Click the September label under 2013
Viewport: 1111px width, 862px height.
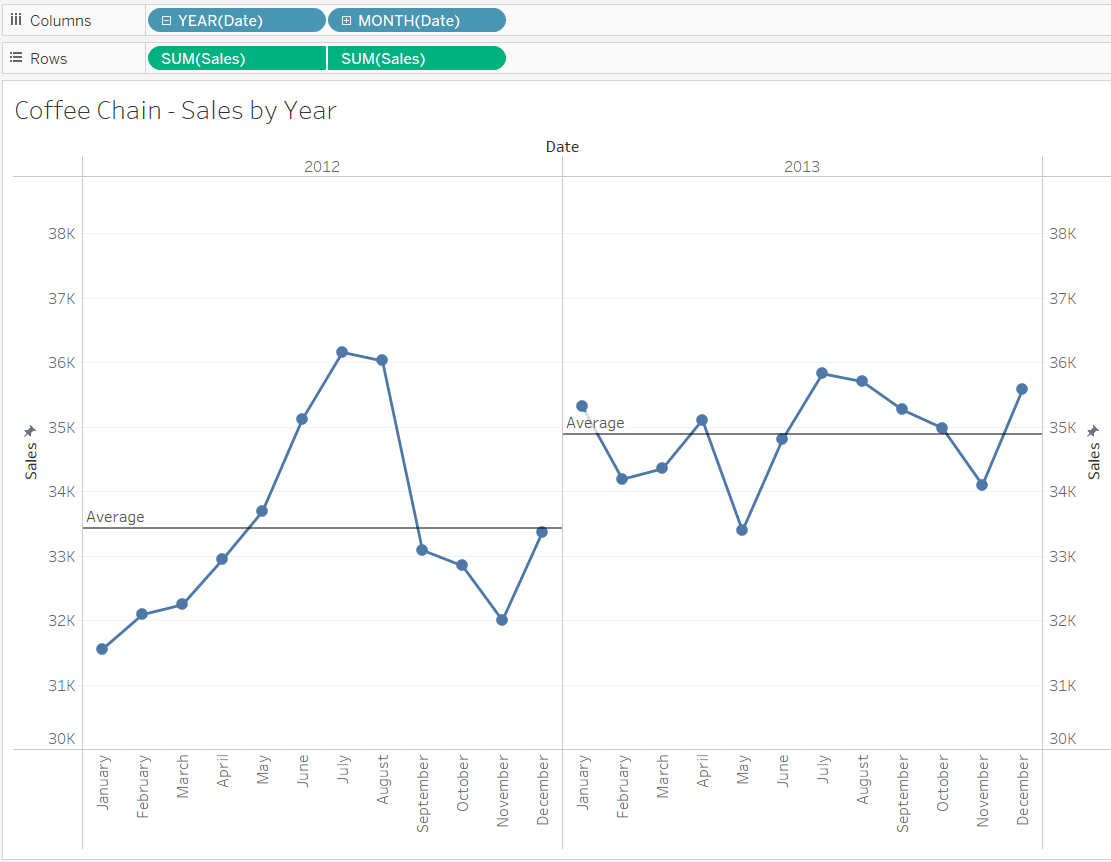coord(903,793)
